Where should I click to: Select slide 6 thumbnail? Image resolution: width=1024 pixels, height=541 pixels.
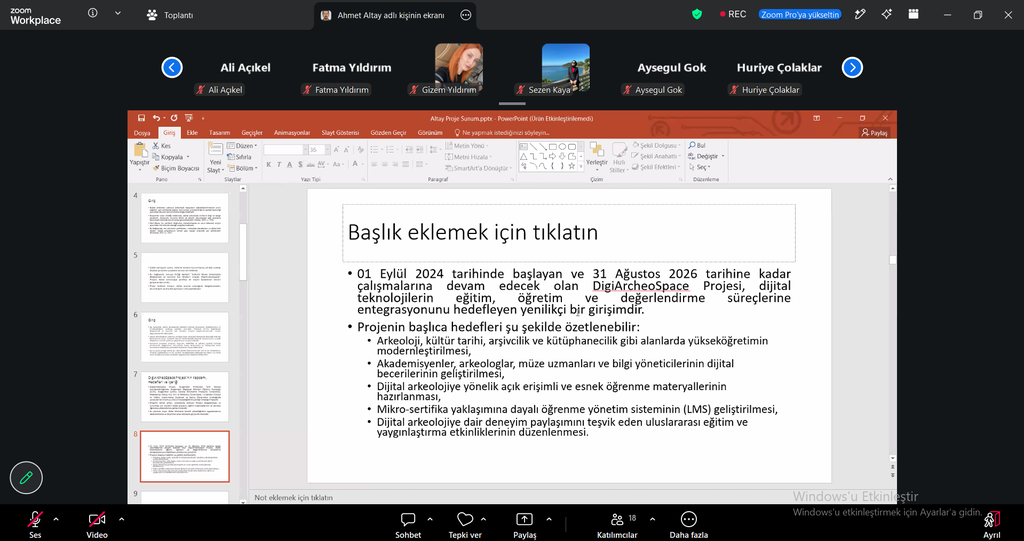coord(185,337)
